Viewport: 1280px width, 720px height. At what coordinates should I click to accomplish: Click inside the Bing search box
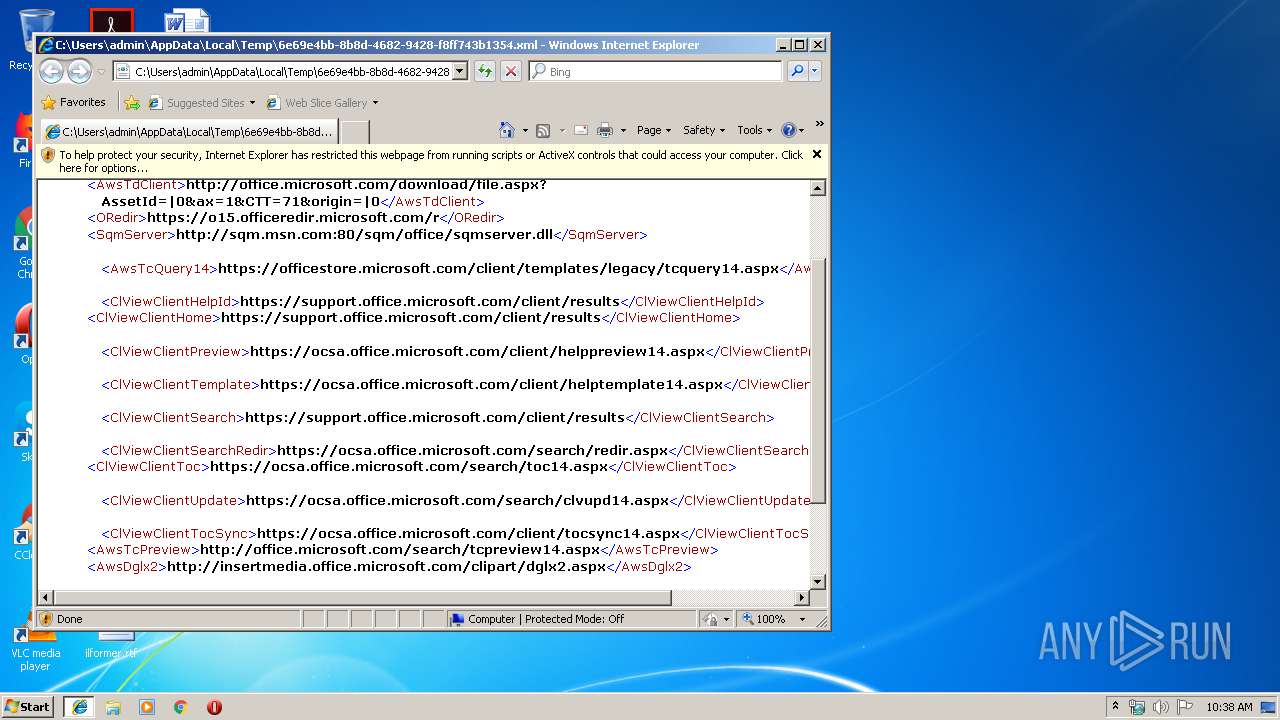(x=655, y=72)
